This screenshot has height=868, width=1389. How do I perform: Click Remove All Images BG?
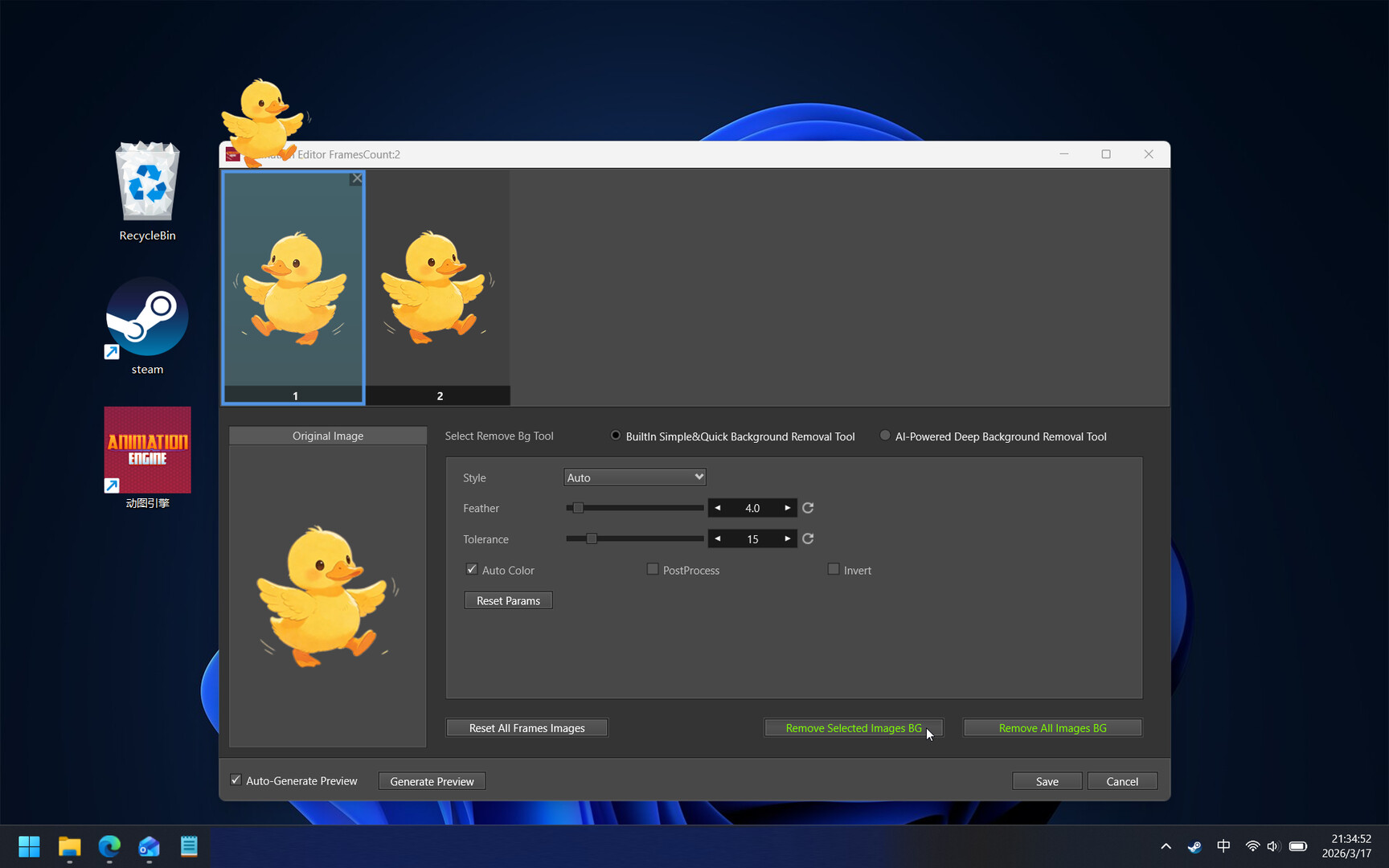pos(1052,727)
